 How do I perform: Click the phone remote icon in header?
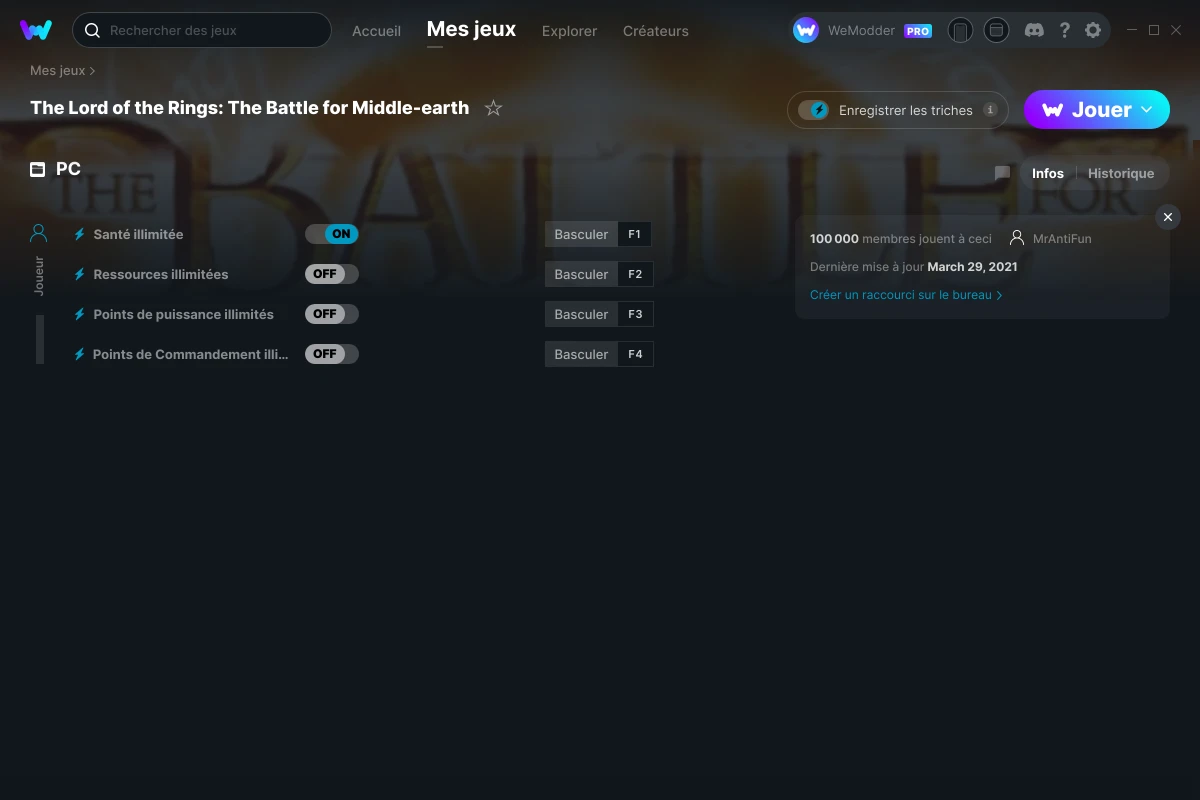(960, 30)
